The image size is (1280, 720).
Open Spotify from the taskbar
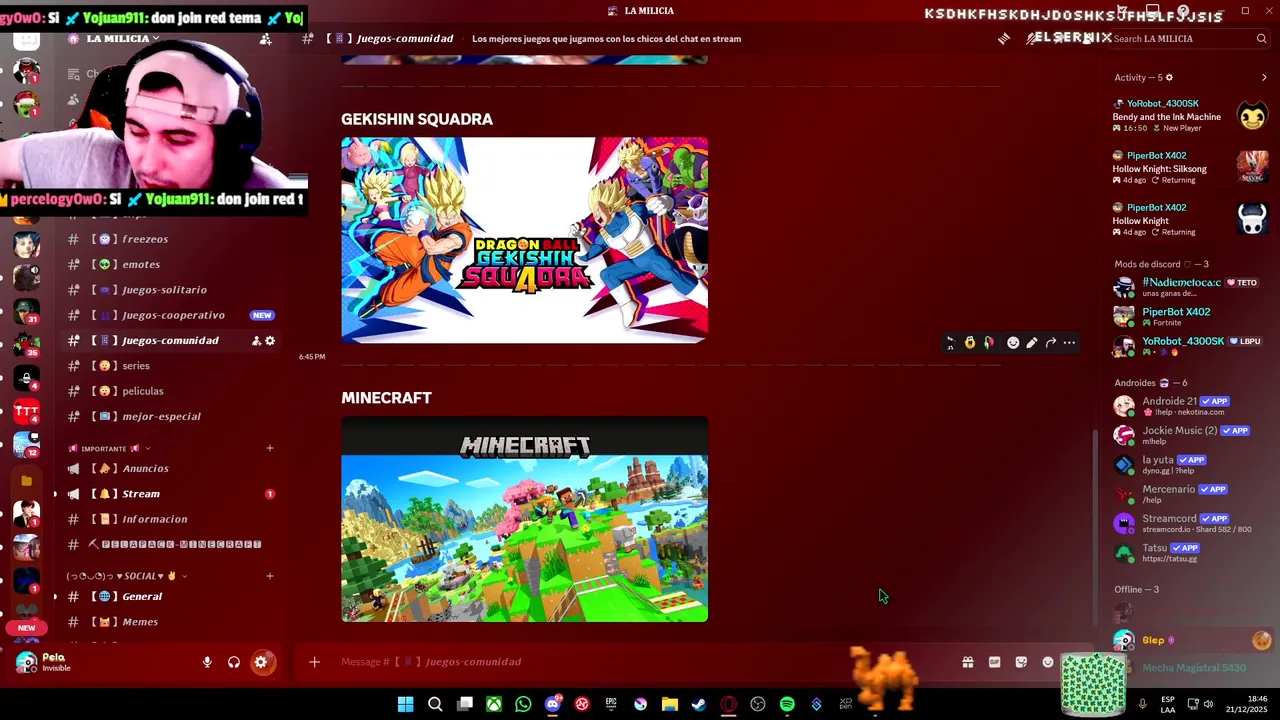click(787, 704)
